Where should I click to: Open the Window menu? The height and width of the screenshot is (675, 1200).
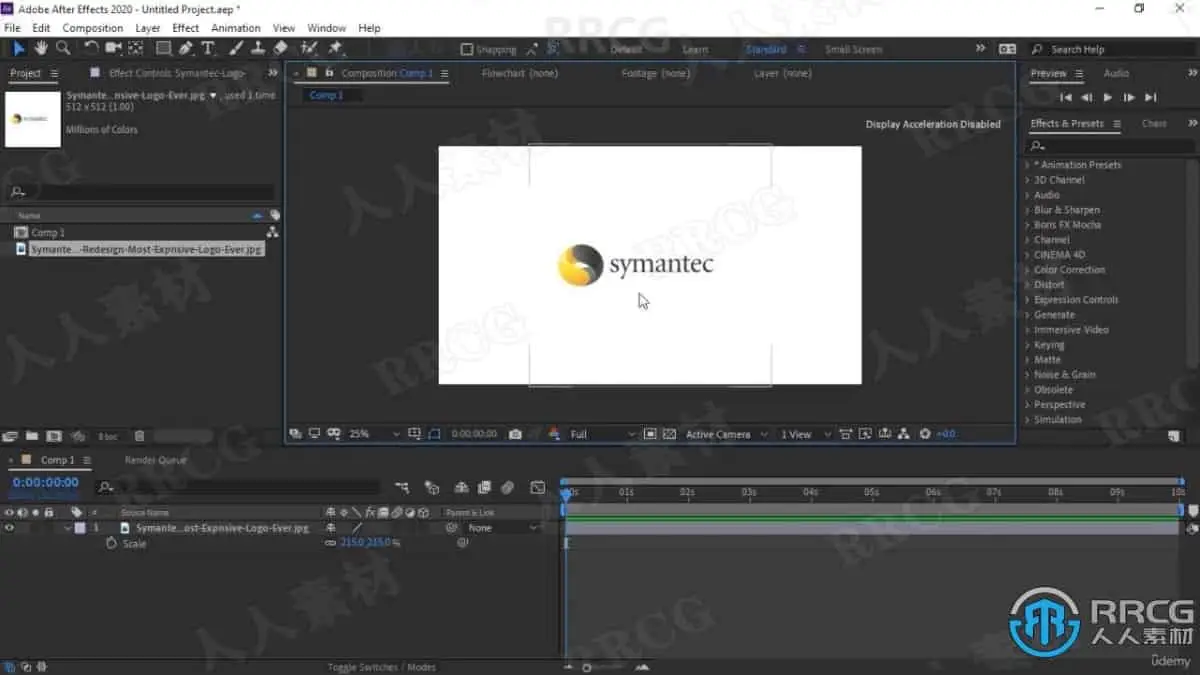[327, 28]
